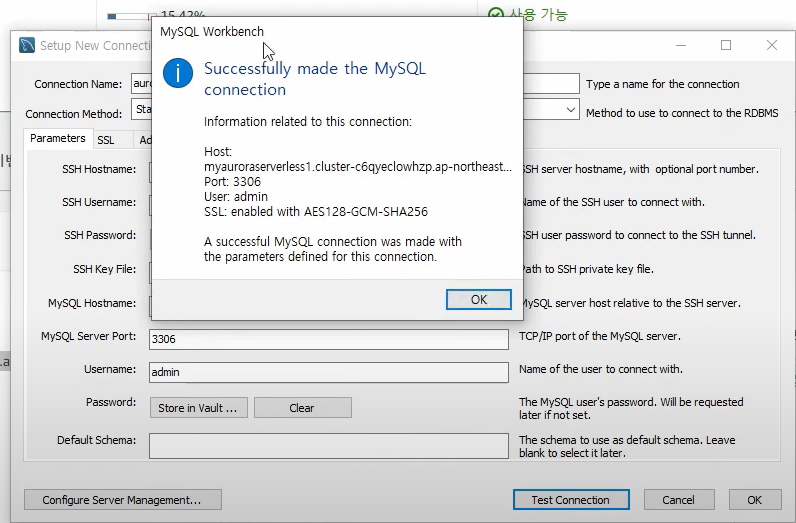Click 'Name of the user to connect with.' hint

tap(601, 369)
